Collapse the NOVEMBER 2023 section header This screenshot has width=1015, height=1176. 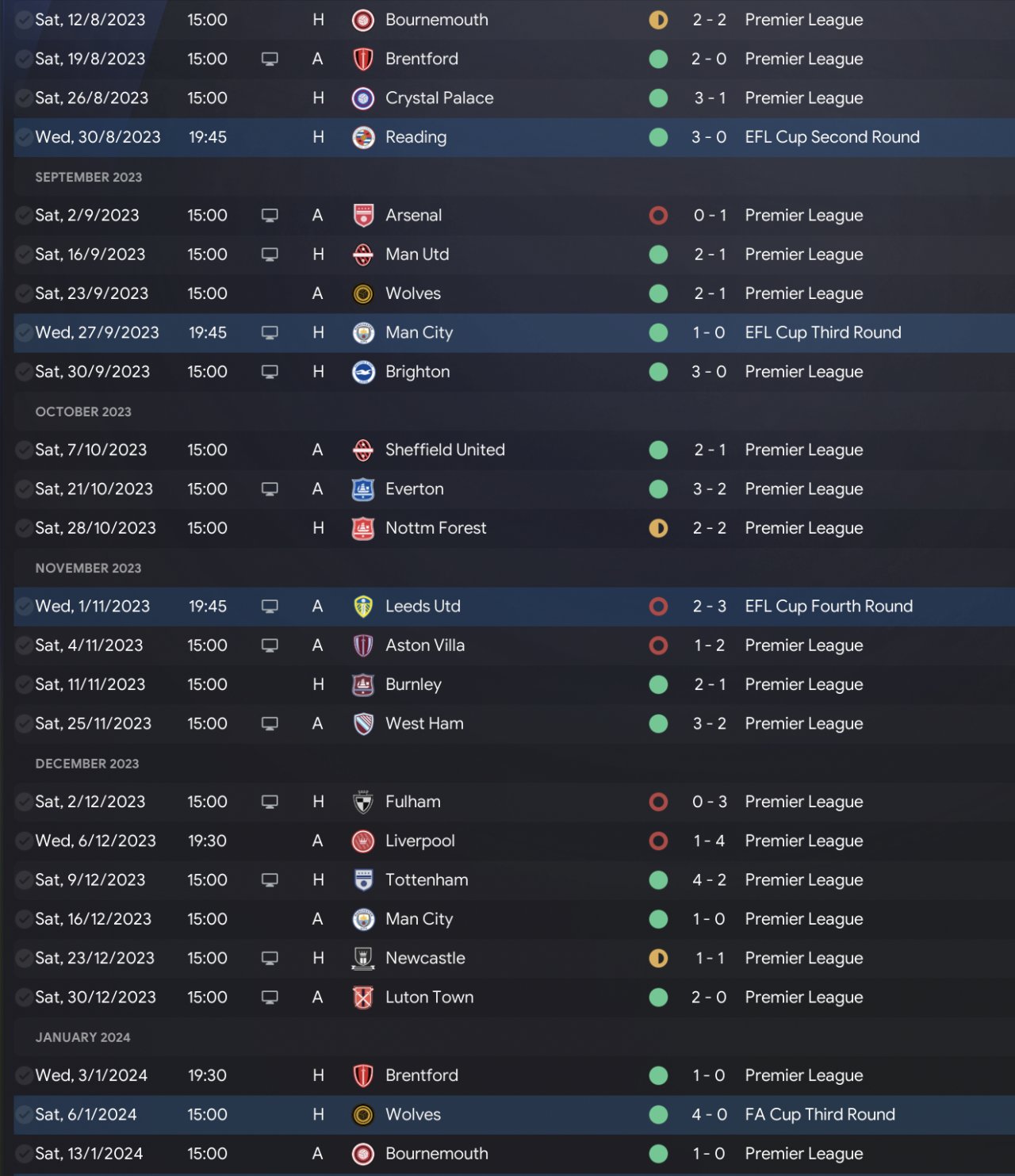pyautogui.click(x=88, y=568)
